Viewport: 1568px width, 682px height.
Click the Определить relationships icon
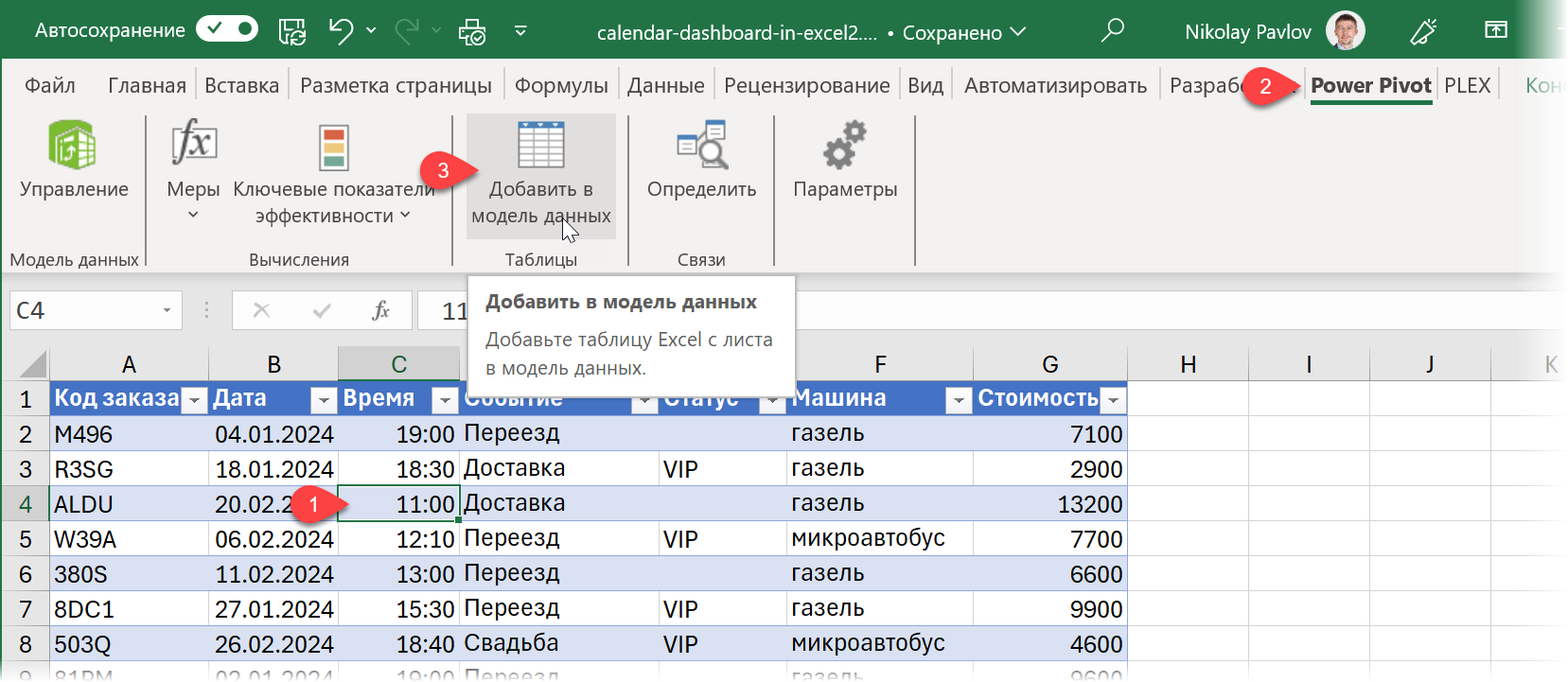point(701,159)
